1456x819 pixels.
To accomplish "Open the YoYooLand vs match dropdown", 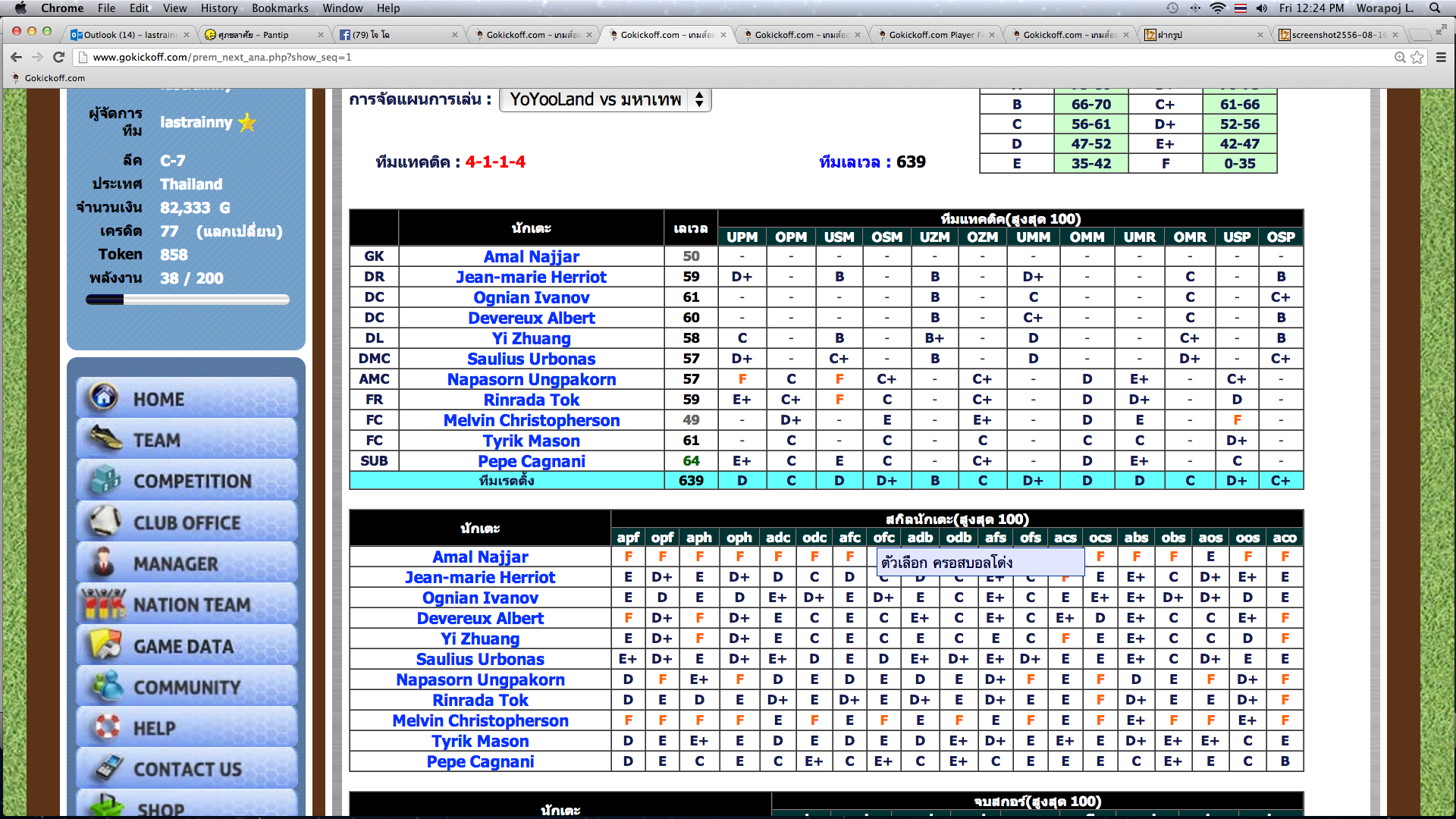I will (604, 99).
